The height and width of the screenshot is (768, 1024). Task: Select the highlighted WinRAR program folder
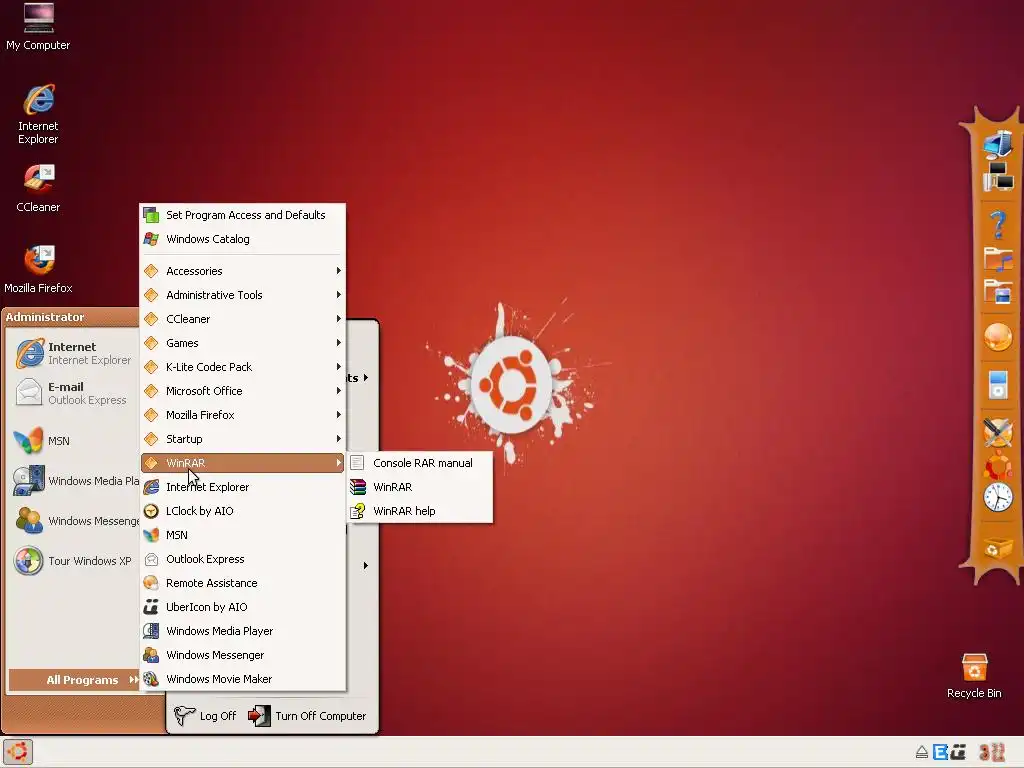(243, 463)
